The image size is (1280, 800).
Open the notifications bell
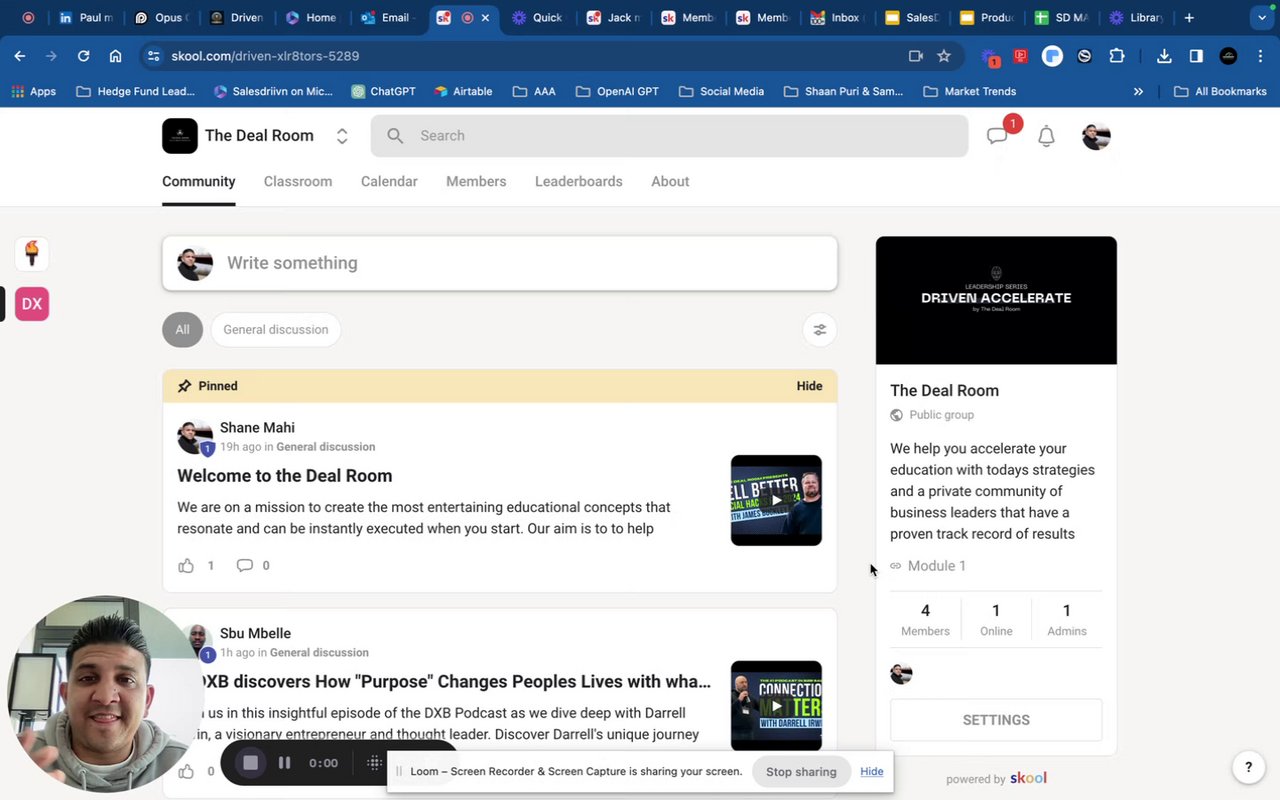tap(1046, 136)
